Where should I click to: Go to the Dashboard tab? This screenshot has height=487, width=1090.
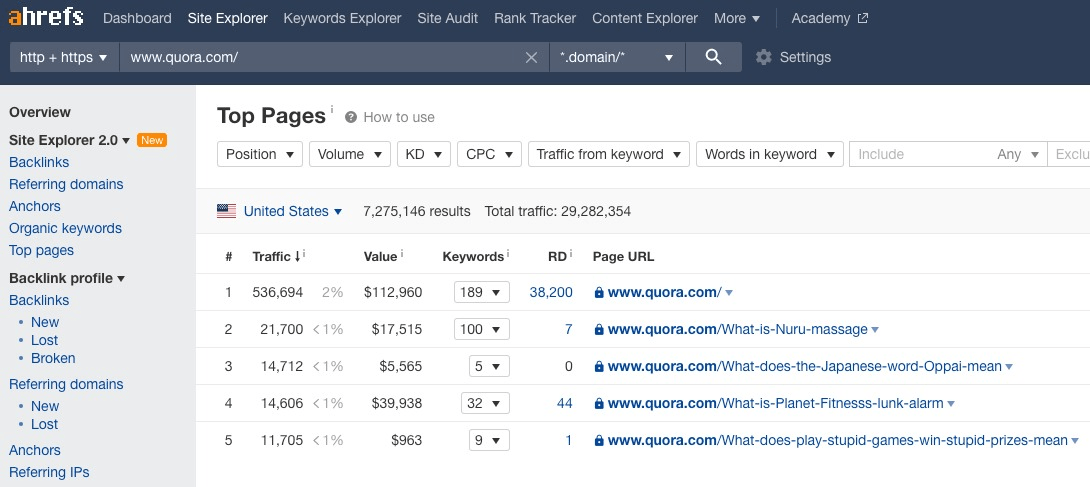137,18
